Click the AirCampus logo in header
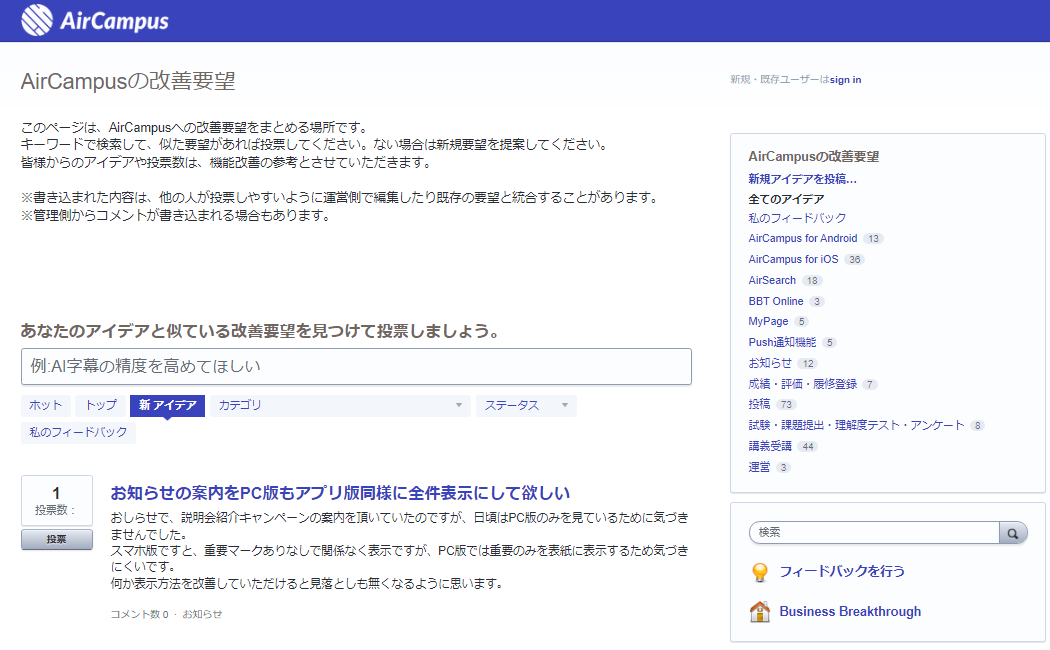This screenshot has width=1050, height=650. pyautogui.click(x=94, y=20)
